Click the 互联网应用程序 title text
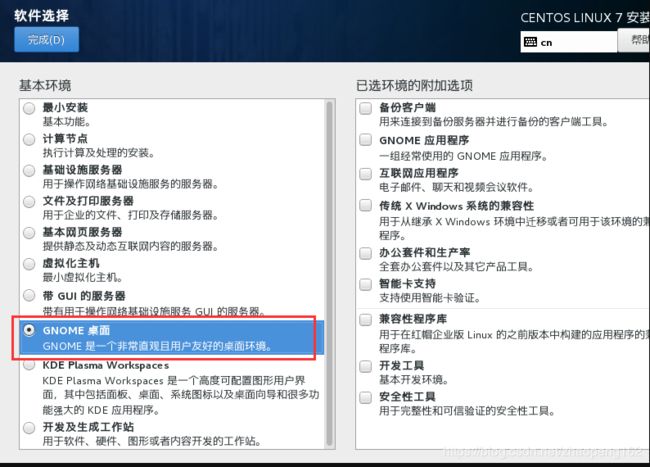Viewport: 650px width, 467px height. 419,173
